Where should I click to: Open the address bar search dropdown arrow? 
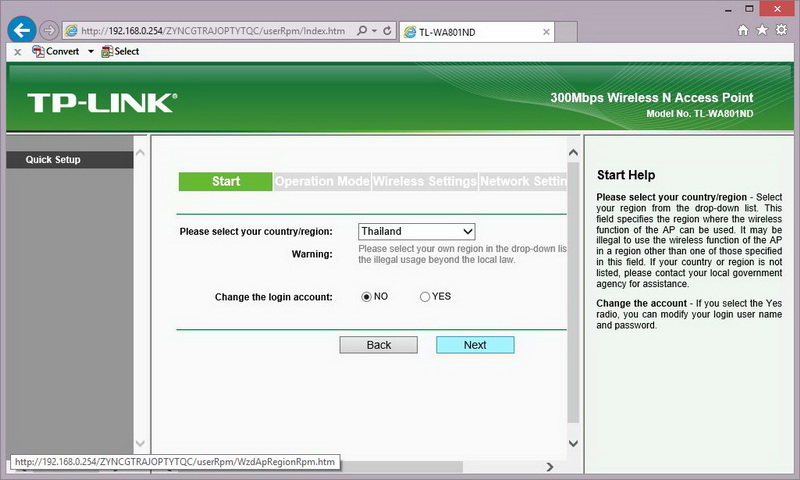click(374, 31)
